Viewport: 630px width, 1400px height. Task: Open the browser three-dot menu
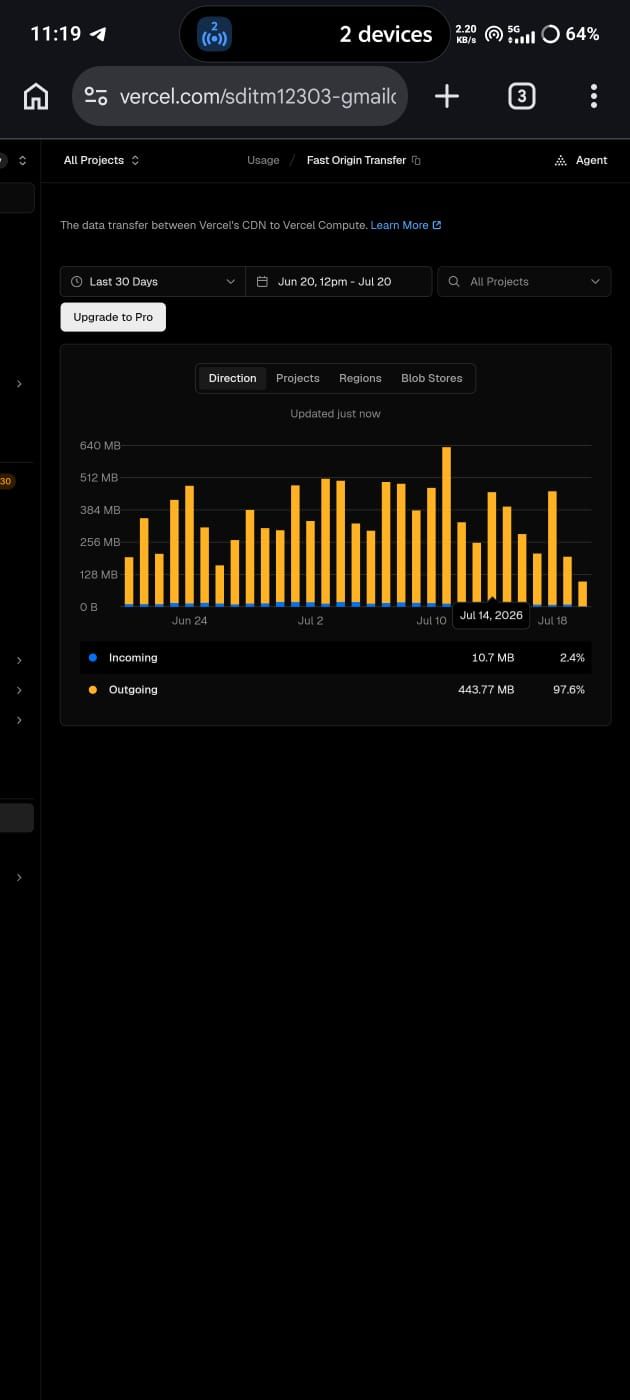pyautogui.click(x=594, y=96)
